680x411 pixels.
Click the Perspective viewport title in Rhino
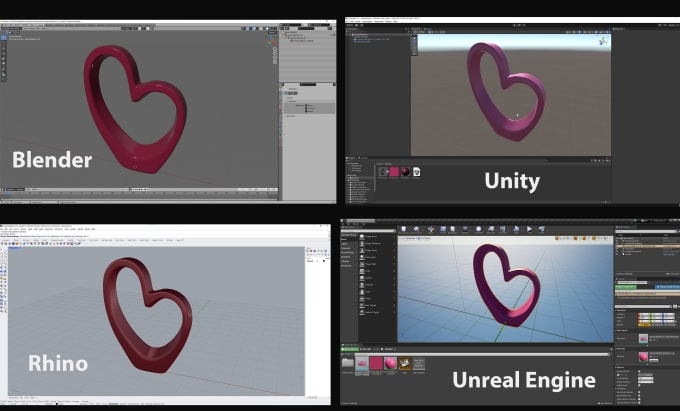[15, 248]
